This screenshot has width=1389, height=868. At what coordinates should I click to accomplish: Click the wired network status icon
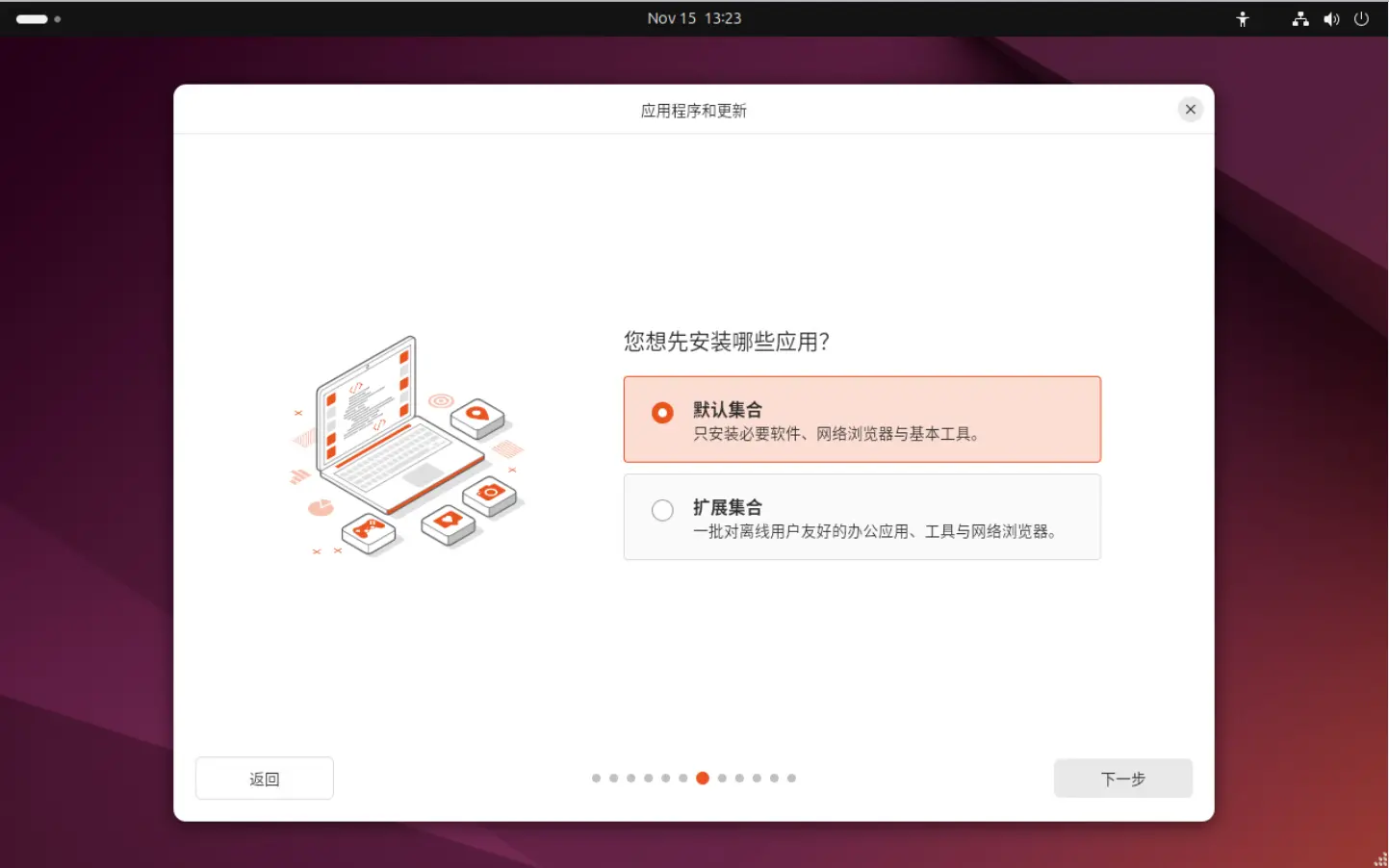(1299, 19)
